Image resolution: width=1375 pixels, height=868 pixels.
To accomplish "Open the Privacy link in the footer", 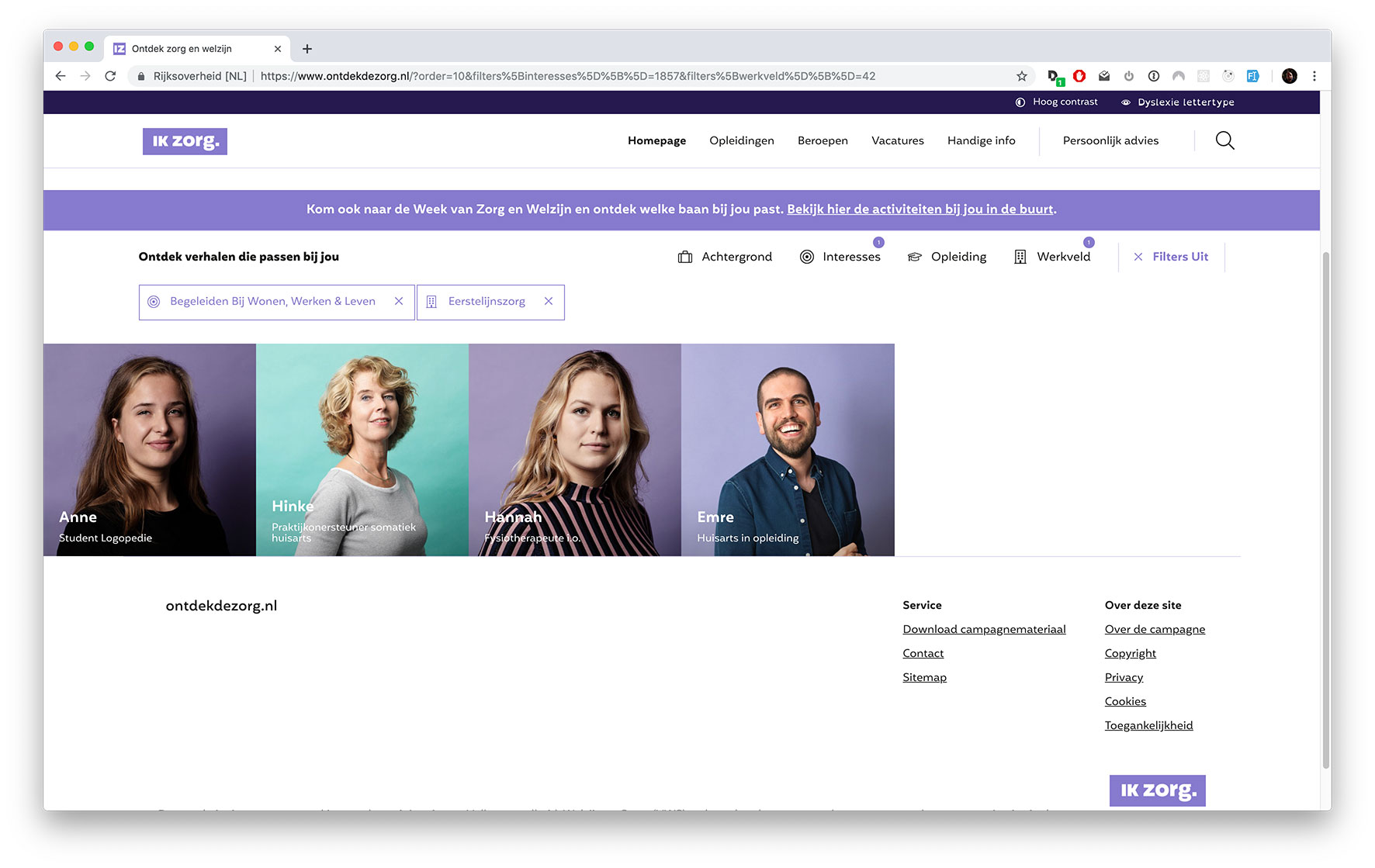I will (1124, 677).
